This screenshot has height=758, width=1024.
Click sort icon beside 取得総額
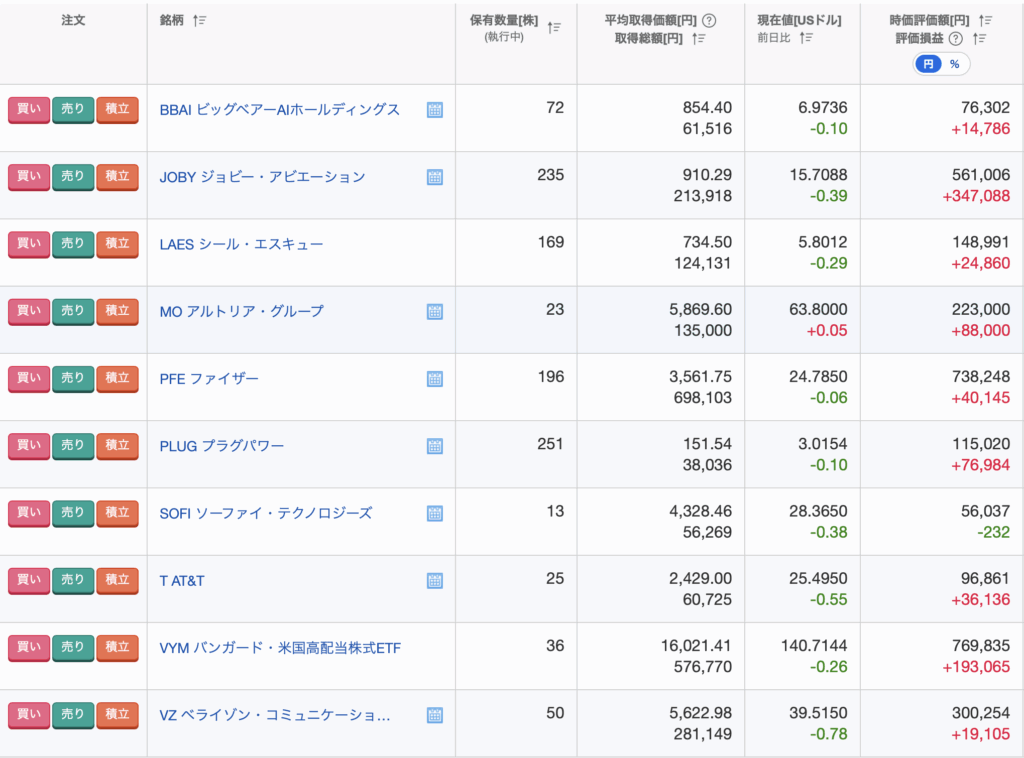700,39
